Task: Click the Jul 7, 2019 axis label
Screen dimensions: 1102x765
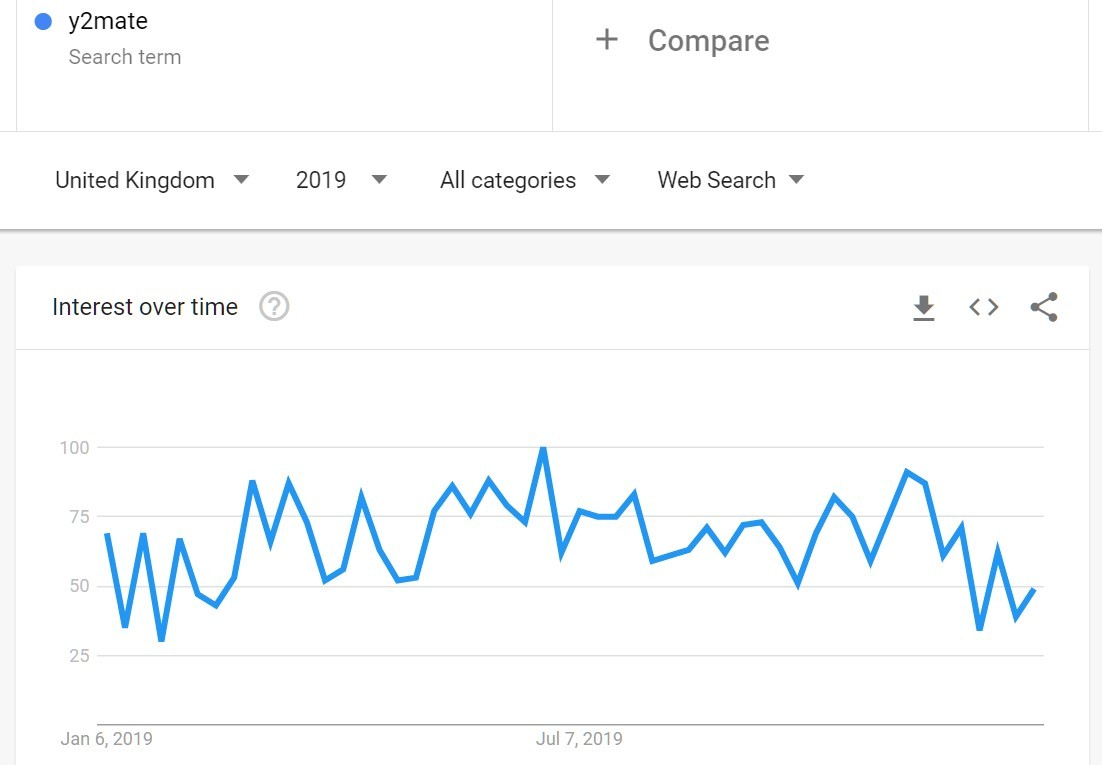Action: tap(579, 739)
